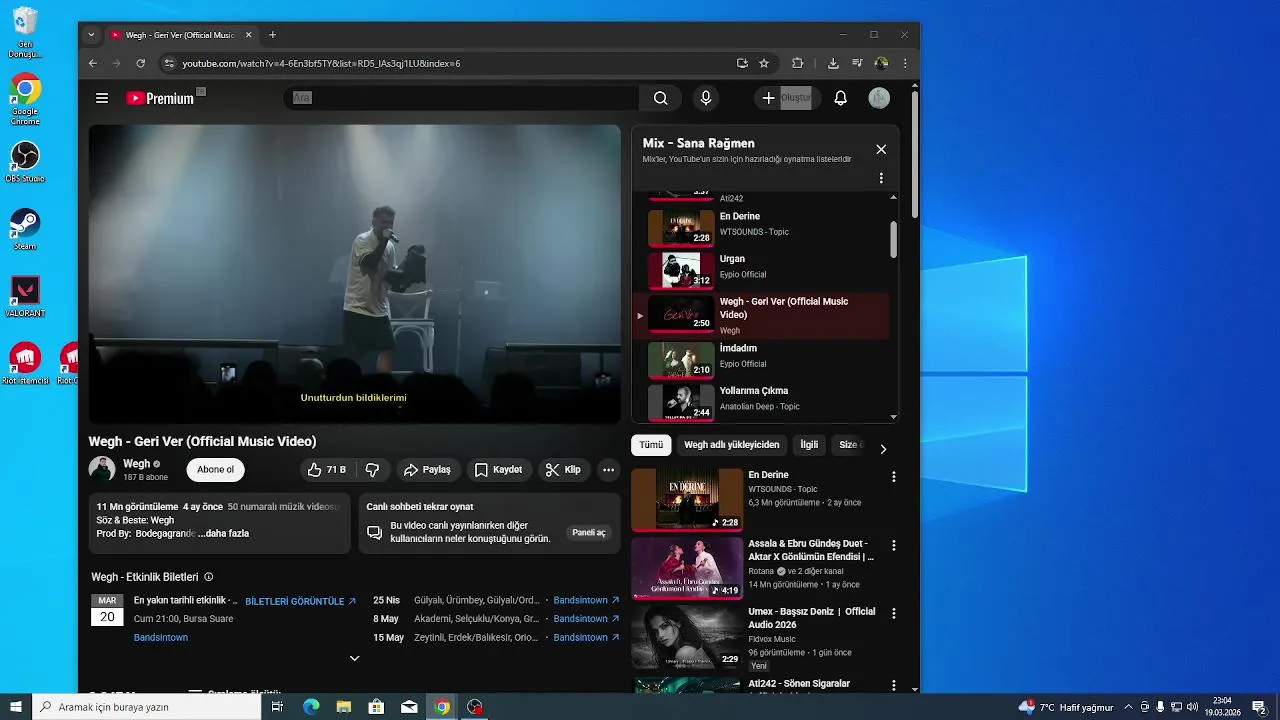Select the İlgili filter chip
The width and height of the screenshot is (1280, 720).
(x=809, y=445)
